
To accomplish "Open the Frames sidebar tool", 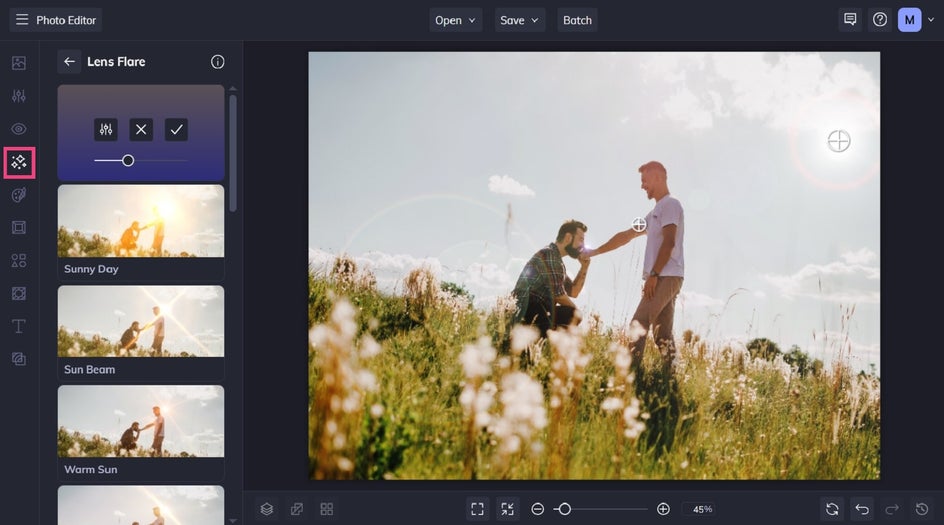I will (19, 228).
